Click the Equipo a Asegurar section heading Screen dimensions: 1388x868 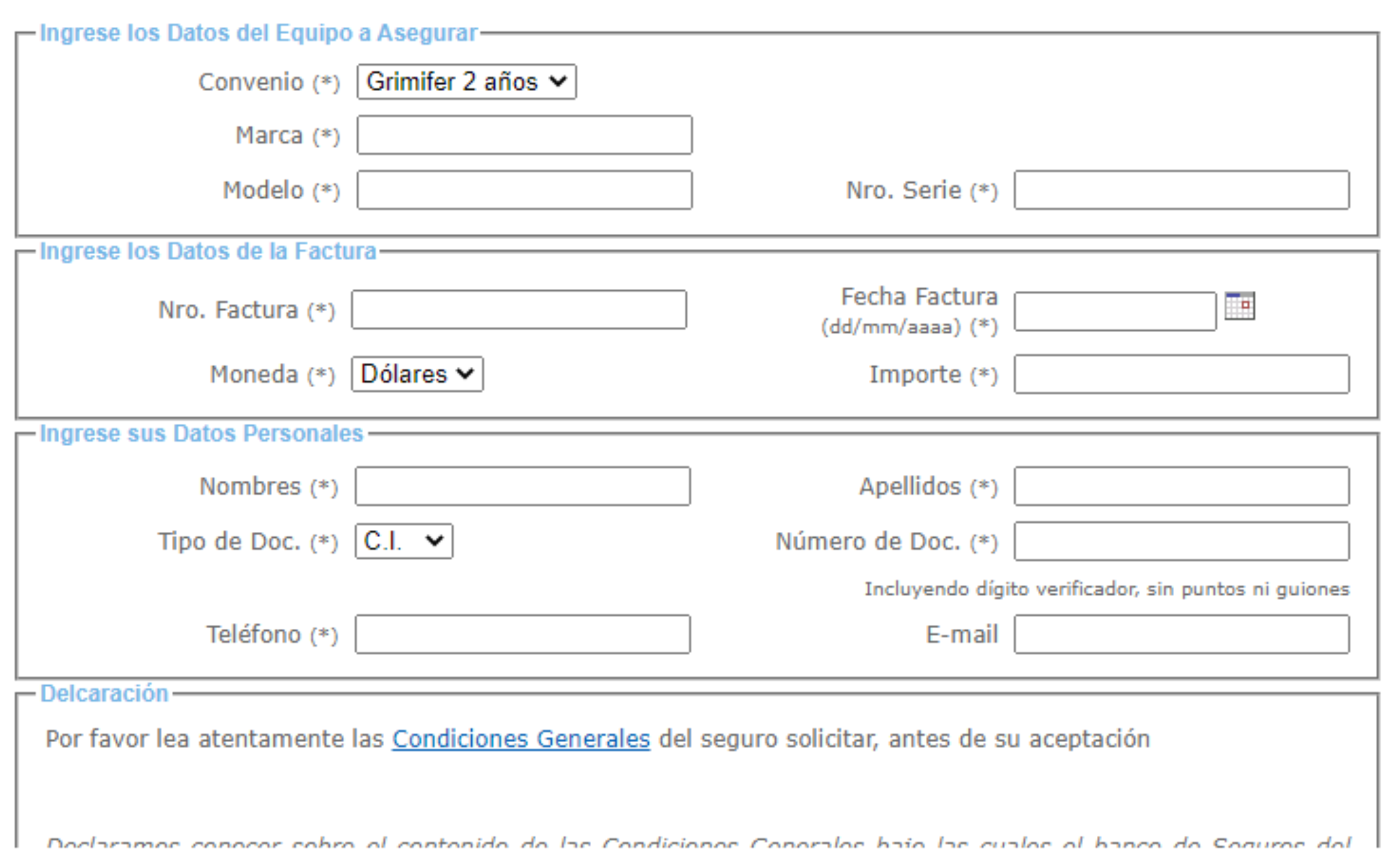pyautogui.click(x=258, y=33)
